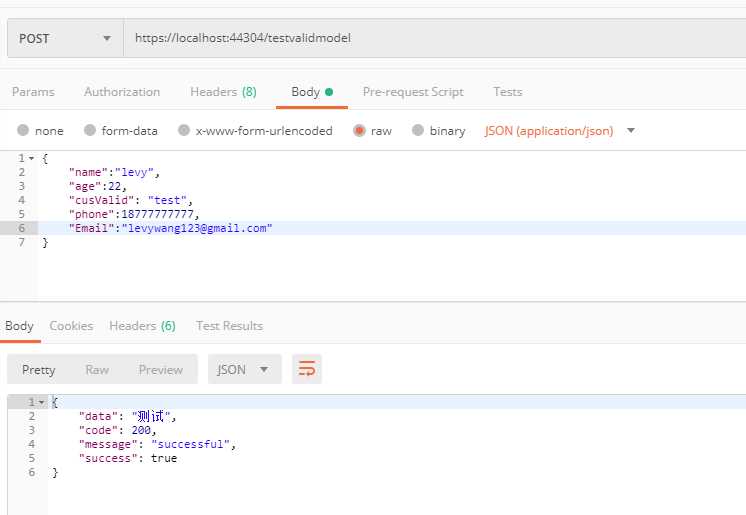
Task: Select the form-data body type
Action: [x=120, y=130]
